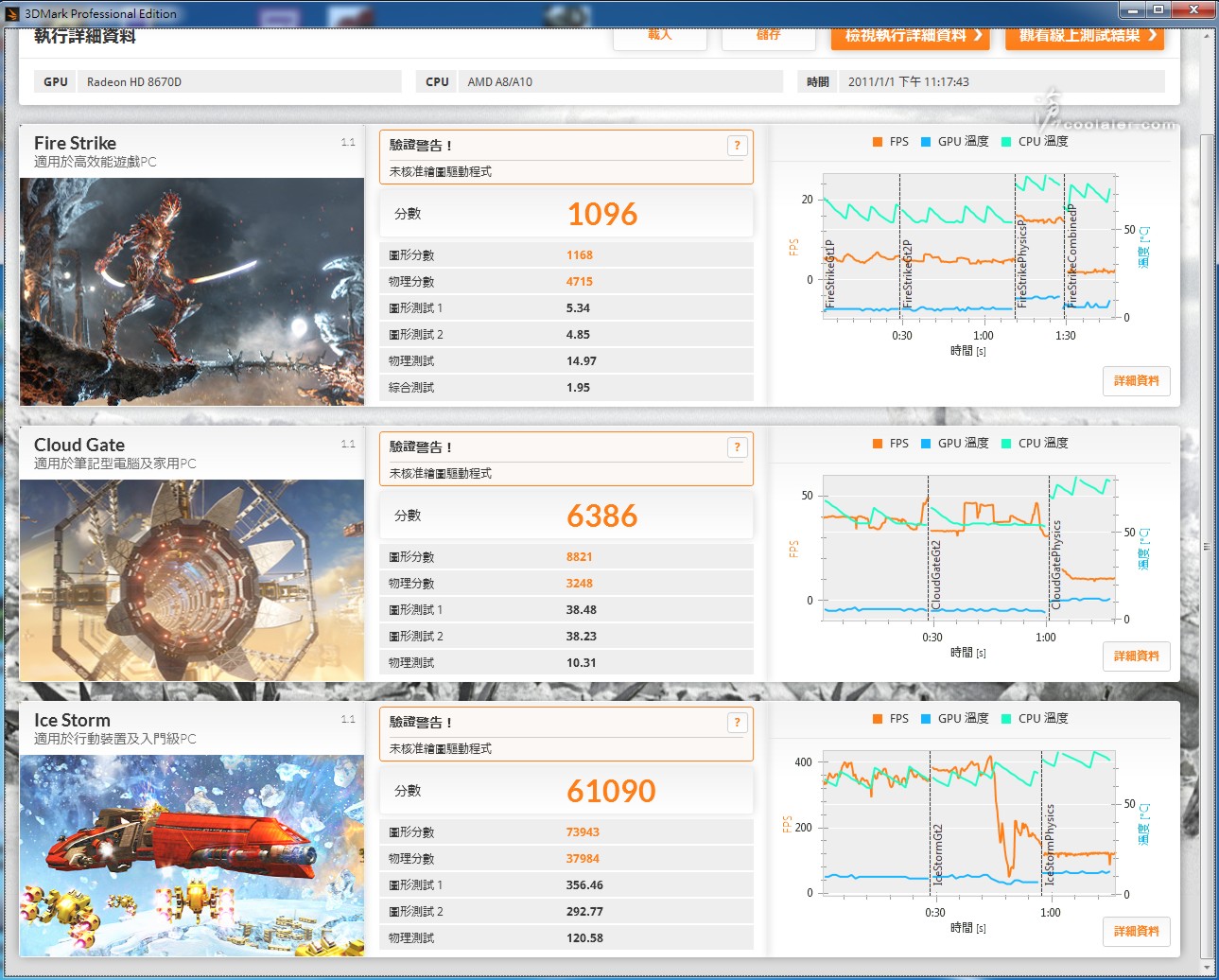Click the GPU field showing Radeon HD 8670D
Screen dimensions: 1219x980
[x=239, y=82]
